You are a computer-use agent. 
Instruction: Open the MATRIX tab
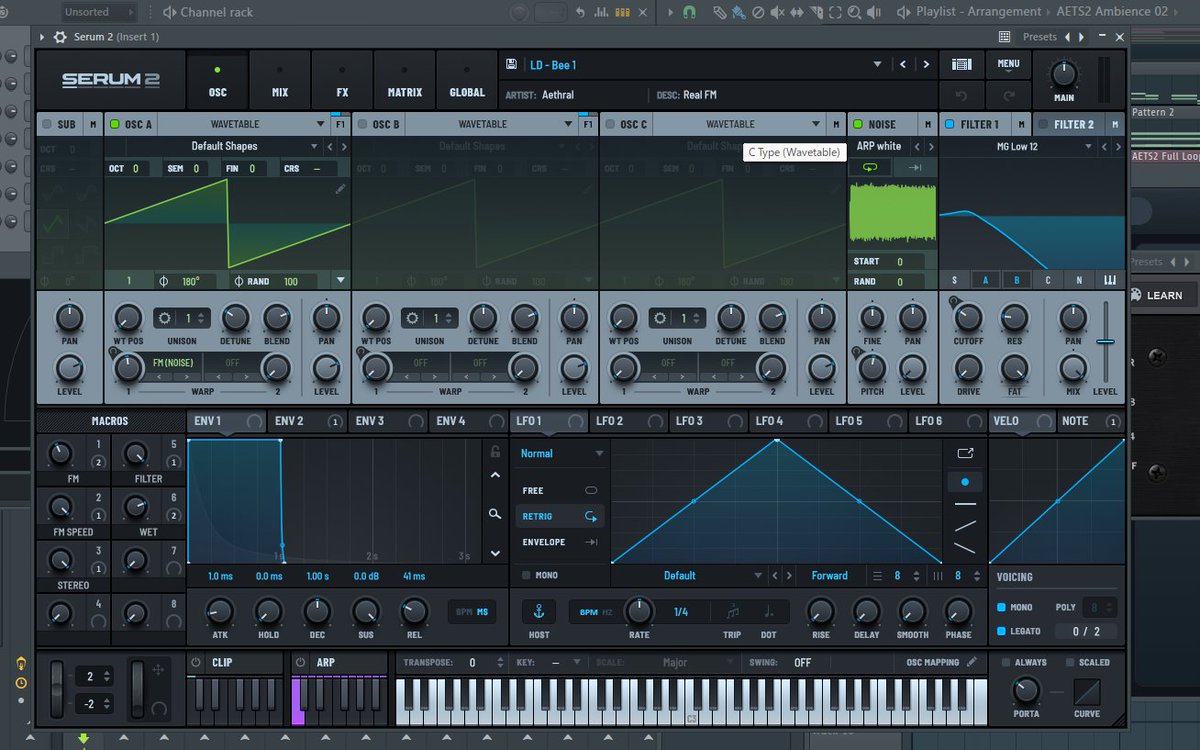click(x=405, y=80)
